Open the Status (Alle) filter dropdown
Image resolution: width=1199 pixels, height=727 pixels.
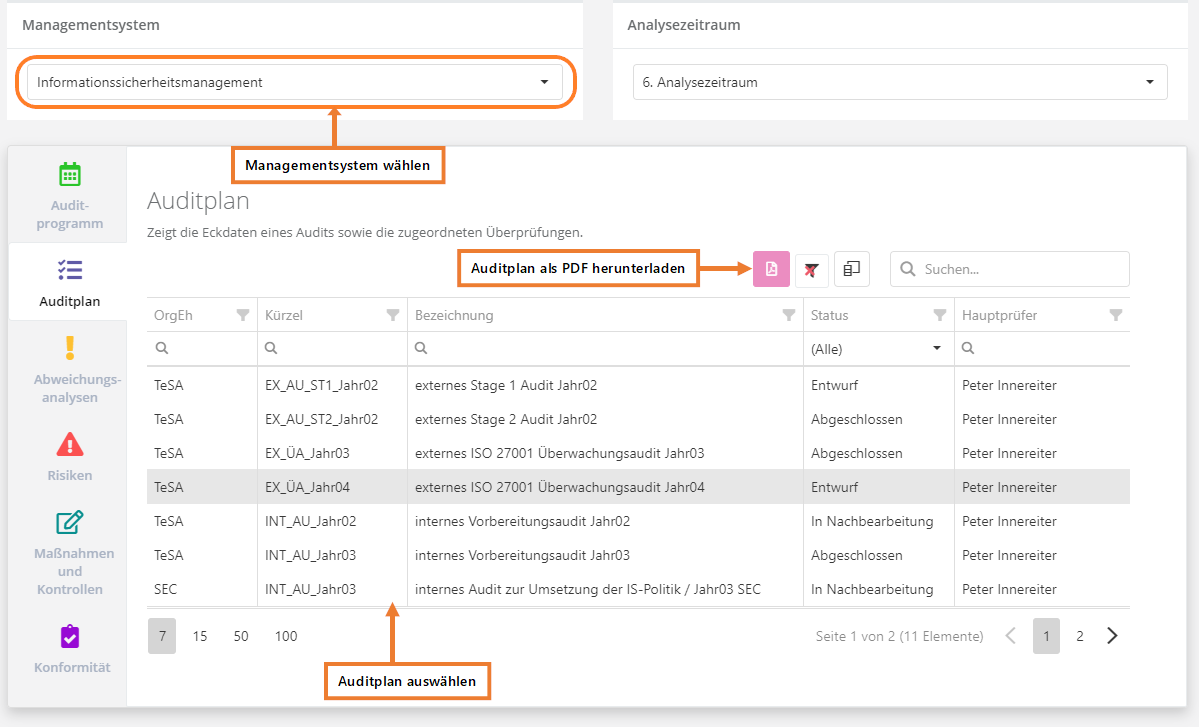coord(877,349)
